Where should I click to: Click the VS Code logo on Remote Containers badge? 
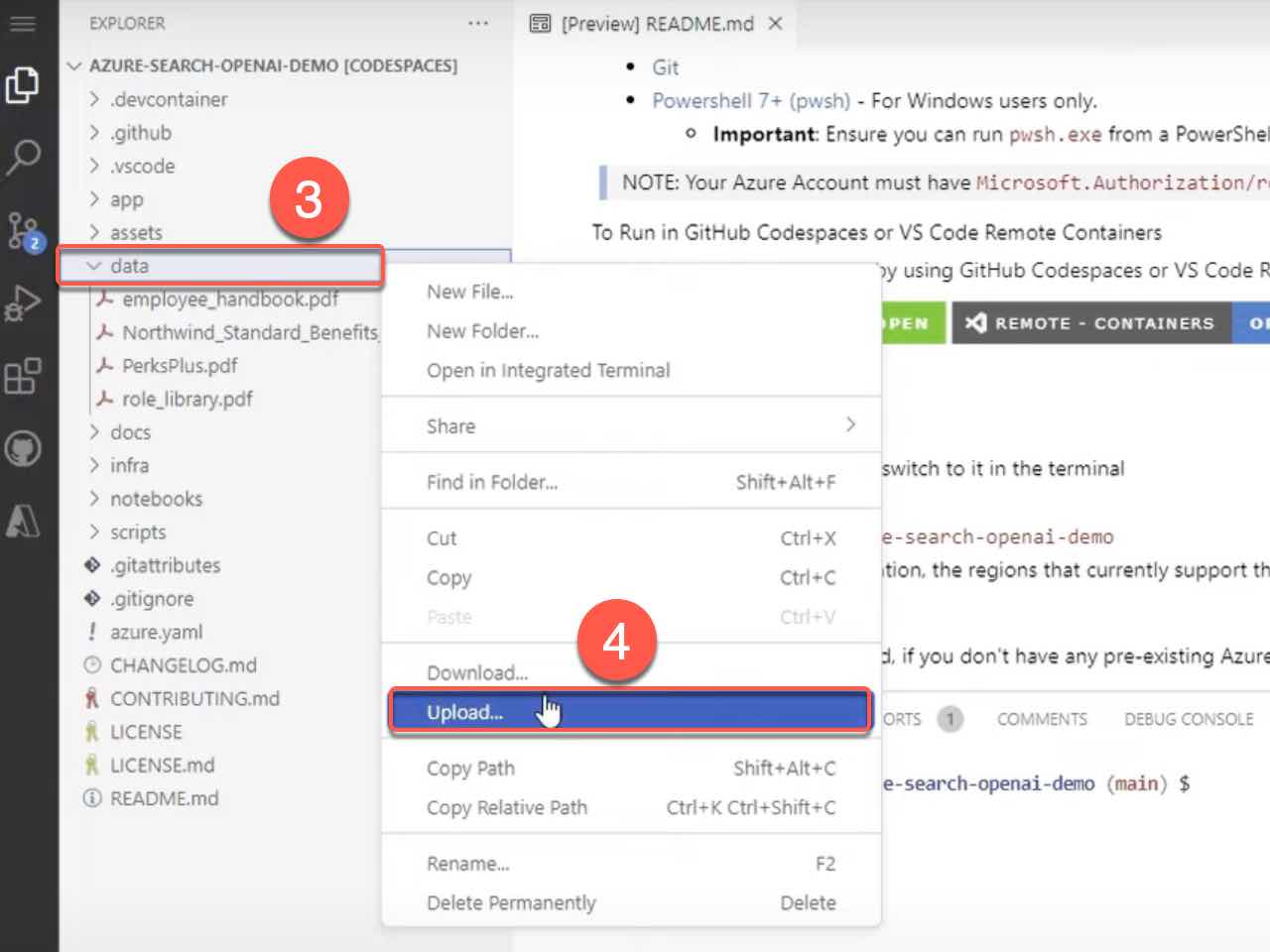pos(975,322)
